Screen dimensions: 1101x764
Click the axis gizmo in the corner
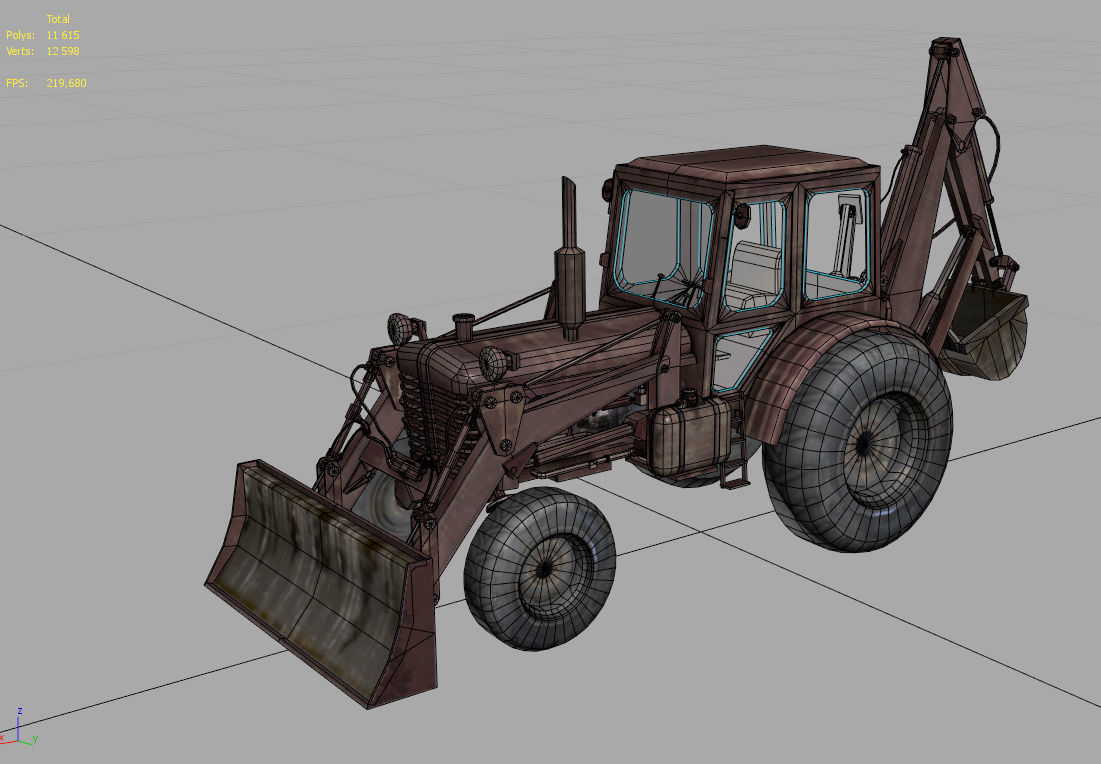[19, 727]
